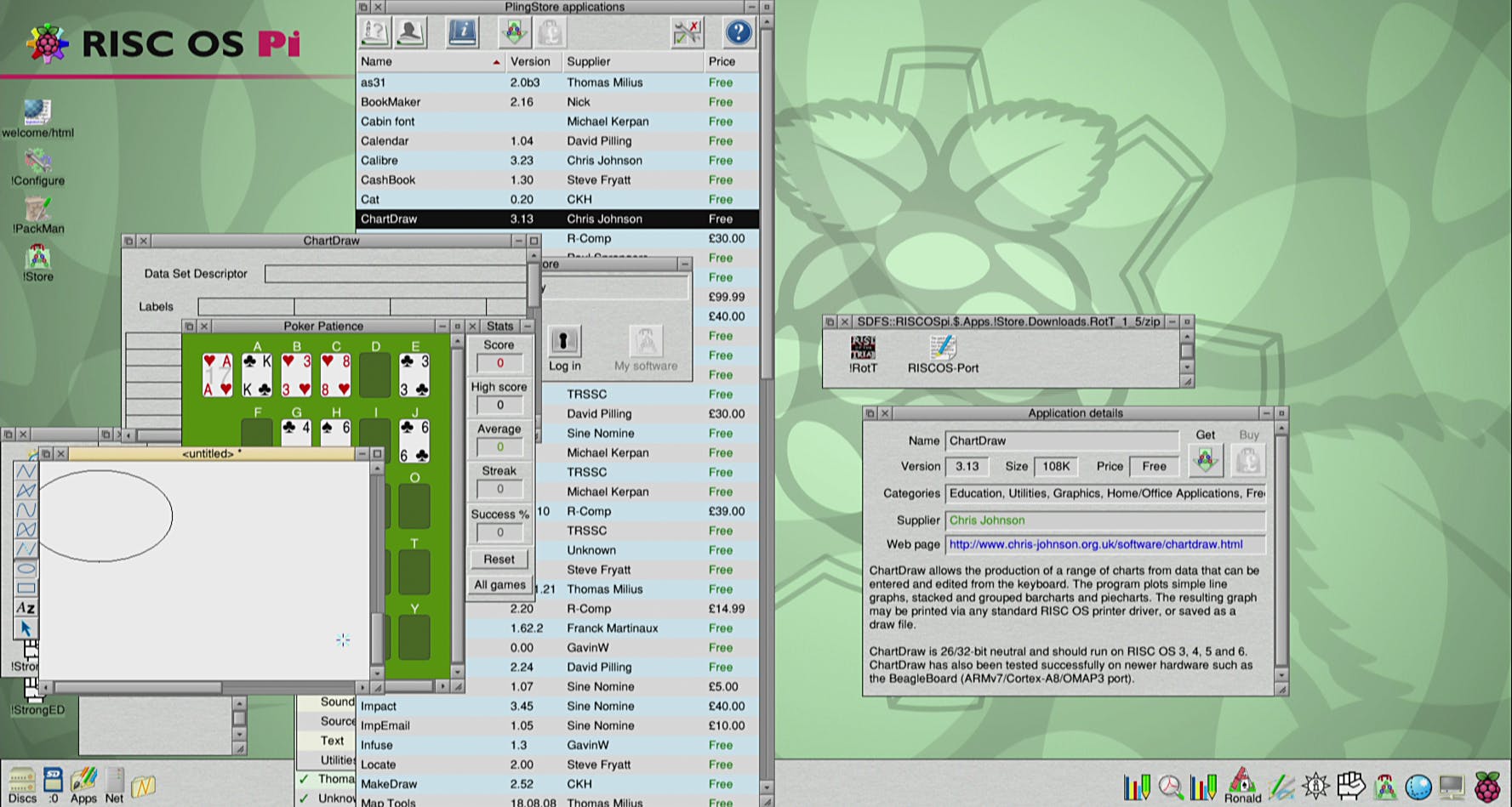Select the open curve tool in Draw toolbox

tap(26, 510)
